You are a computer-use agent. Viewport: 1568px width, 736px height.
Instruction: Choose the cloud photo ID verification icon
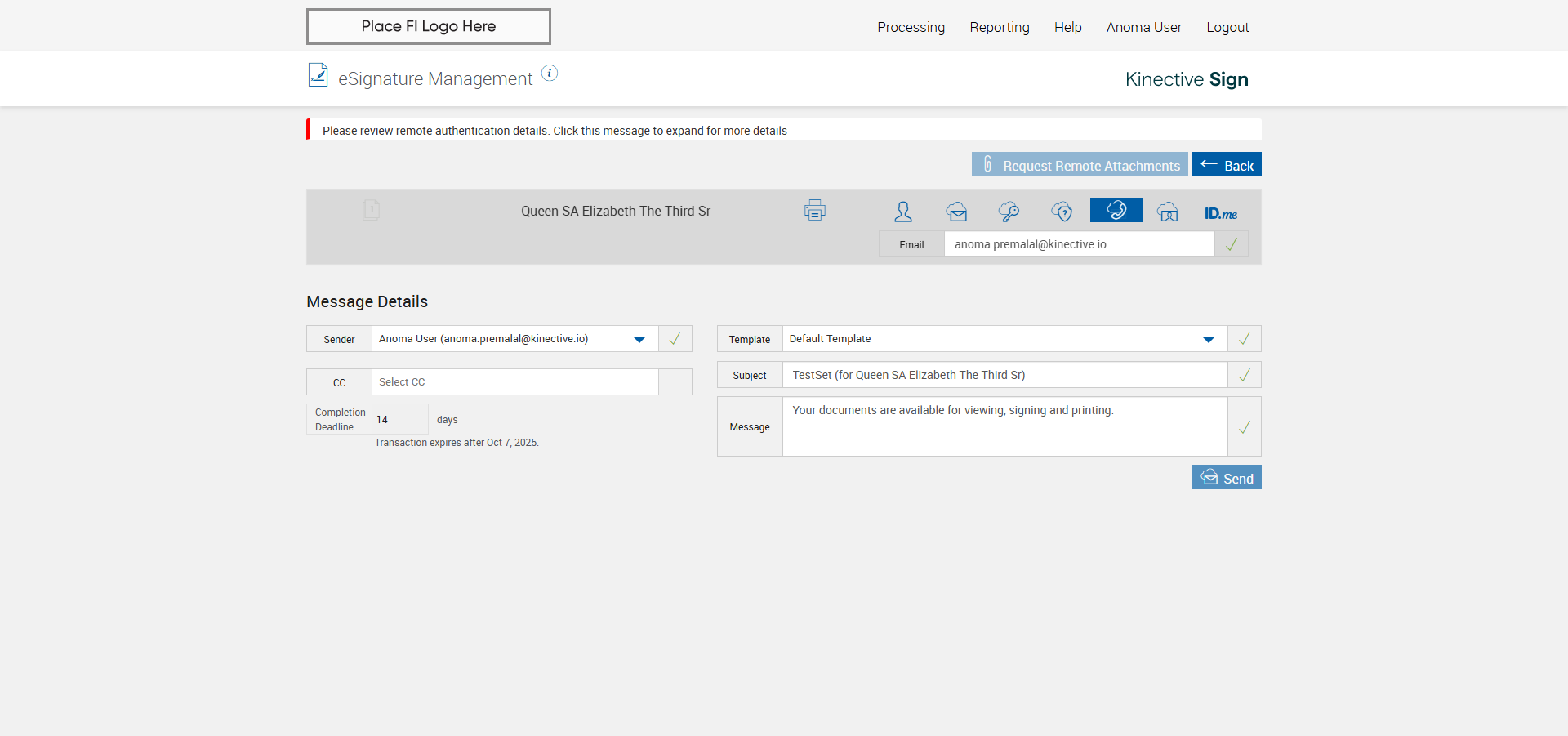tap(1168, 212)
